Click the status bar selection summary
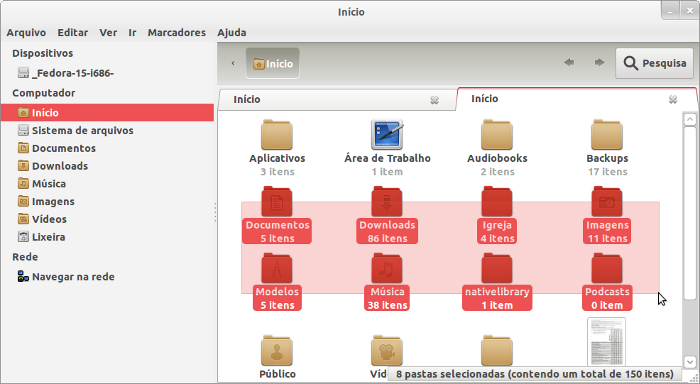The width and height of the screenshot is (700, 384). 535,374
